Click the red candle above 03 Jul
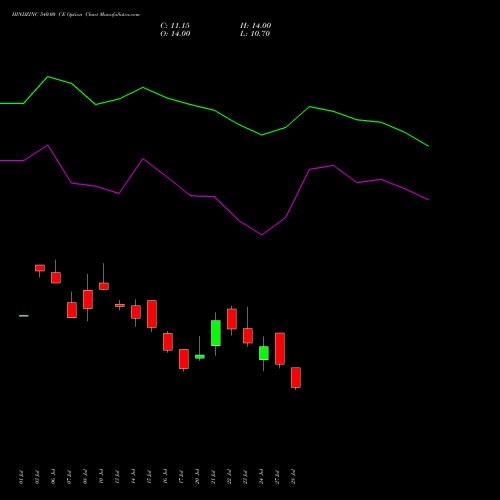The image size is (500, 500). [x=40, y=268]
